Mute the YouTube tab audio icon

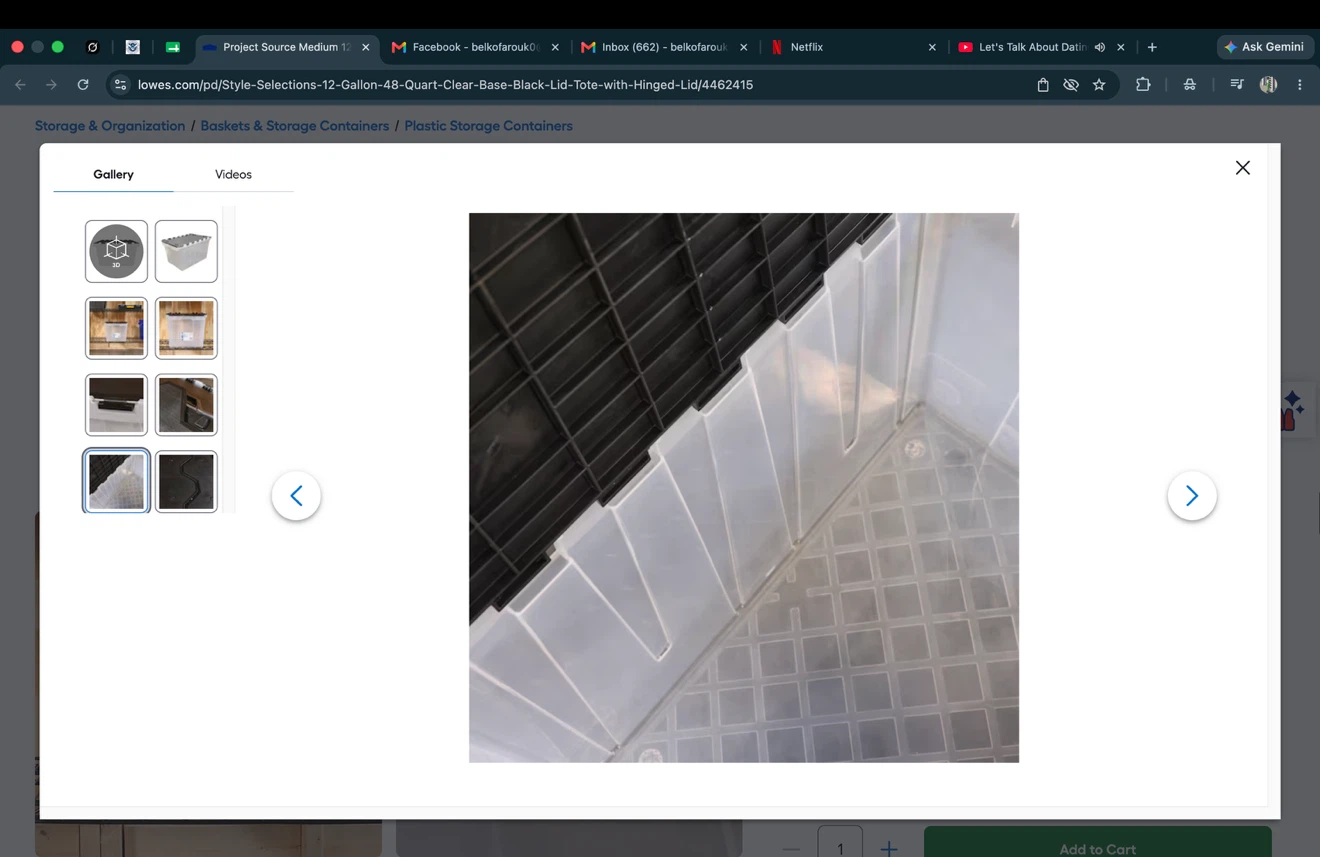point(1100,47)
